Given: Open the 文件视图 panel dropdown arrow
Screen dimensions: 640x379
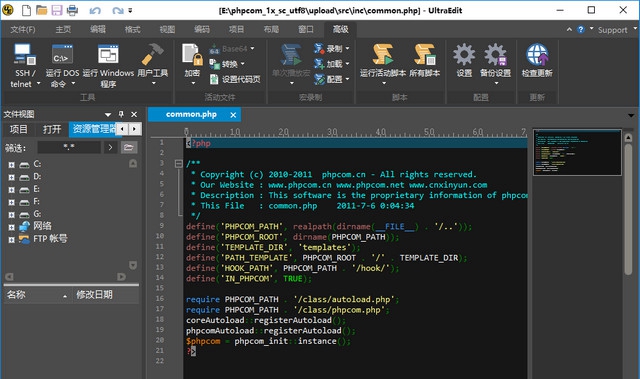Looking at the screenshot, I should (108, 115).
